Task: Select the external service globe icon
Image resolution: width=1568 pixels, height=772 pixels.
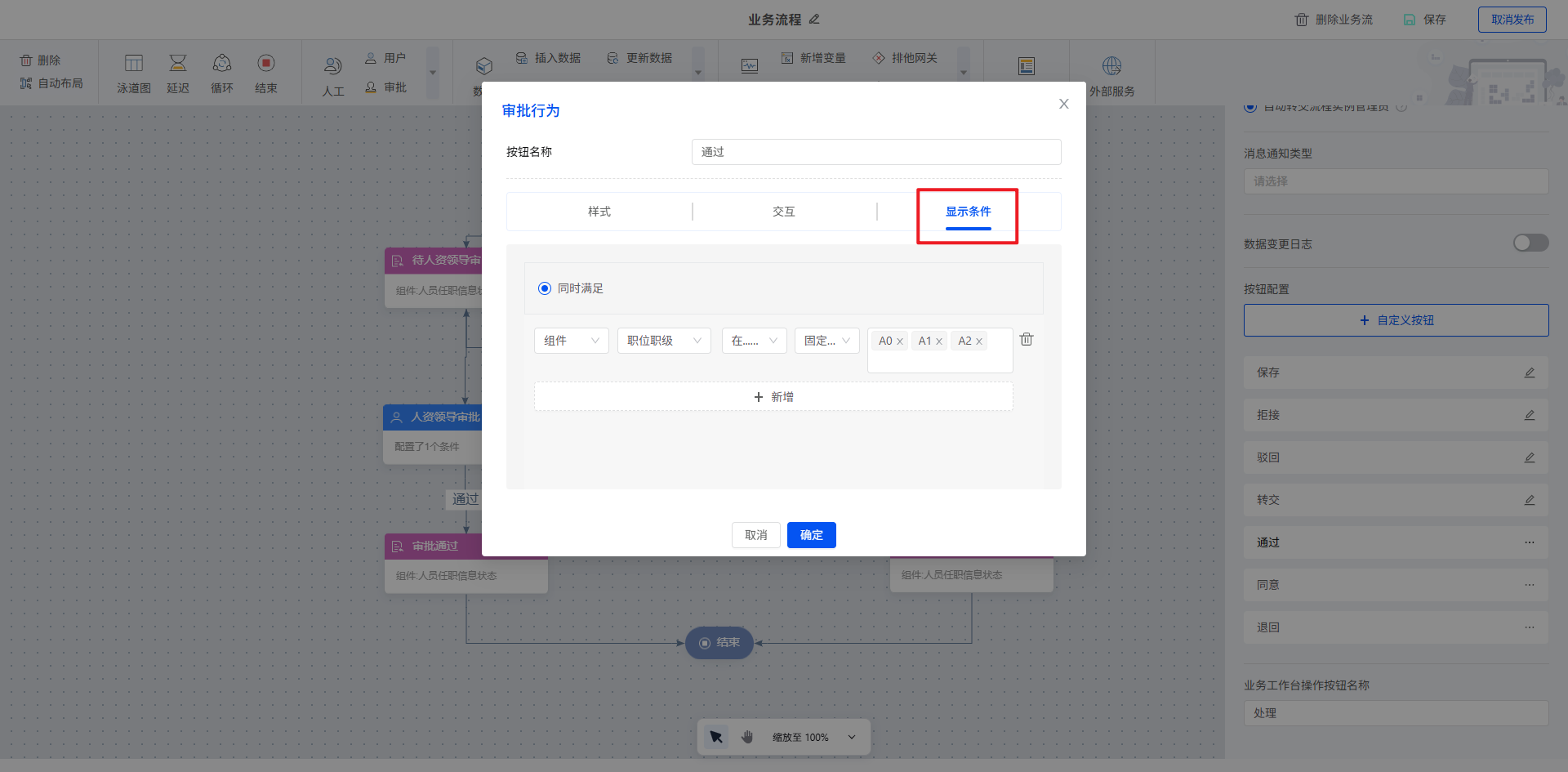Action: (1111, 65)
